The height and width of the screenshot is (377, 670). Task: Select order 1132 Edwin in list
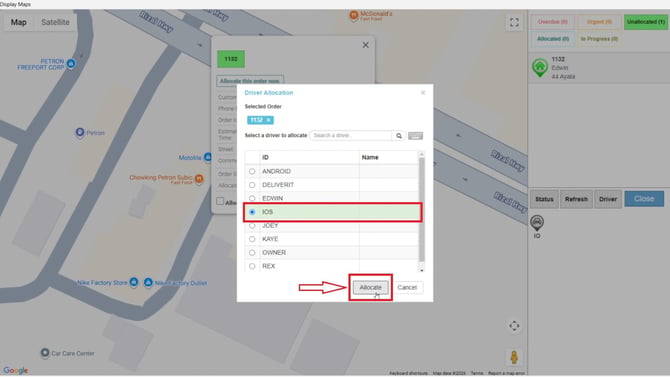click(599, 68)
